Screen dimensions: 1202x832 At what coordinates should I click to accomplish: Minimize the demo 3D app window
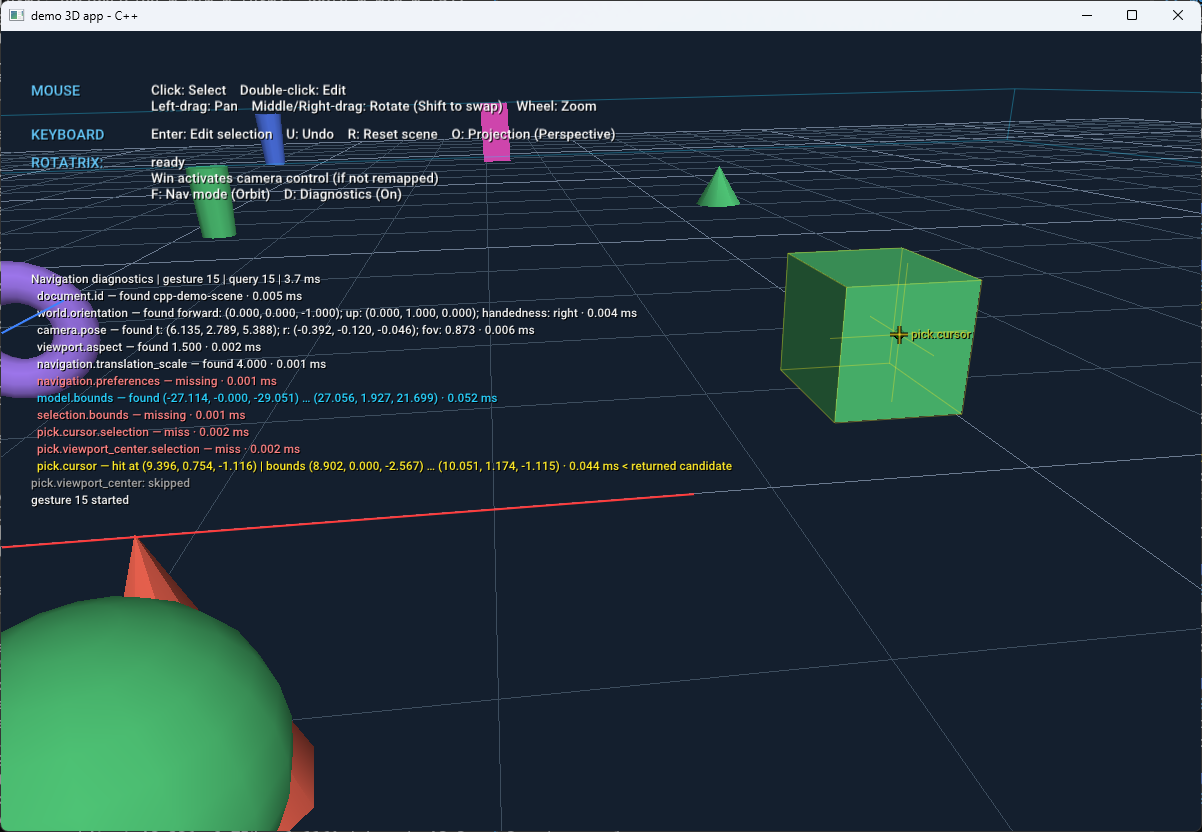pos(1087,15)
